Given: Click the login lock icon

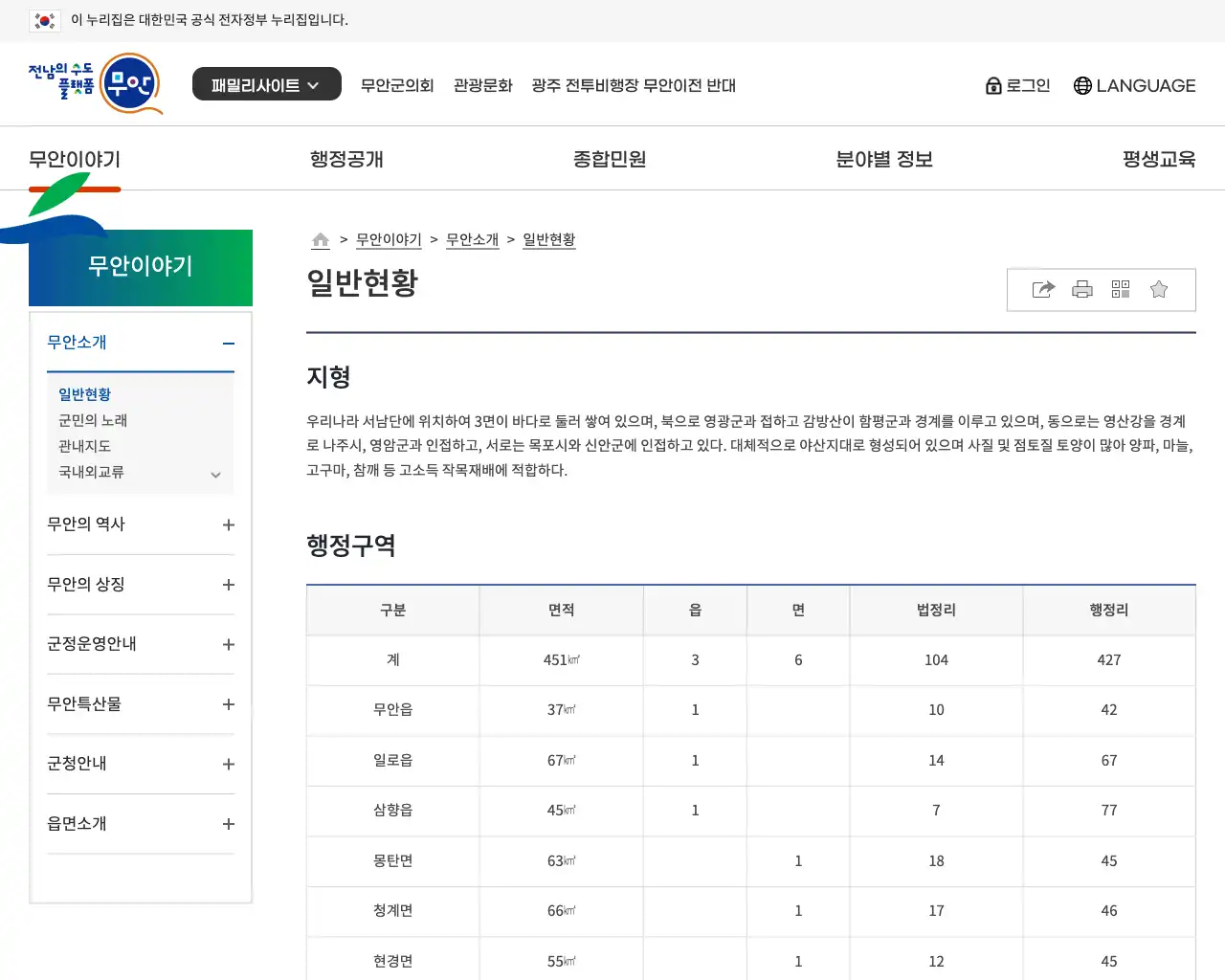Looking at the screenshot, I should tap(993, 86).
